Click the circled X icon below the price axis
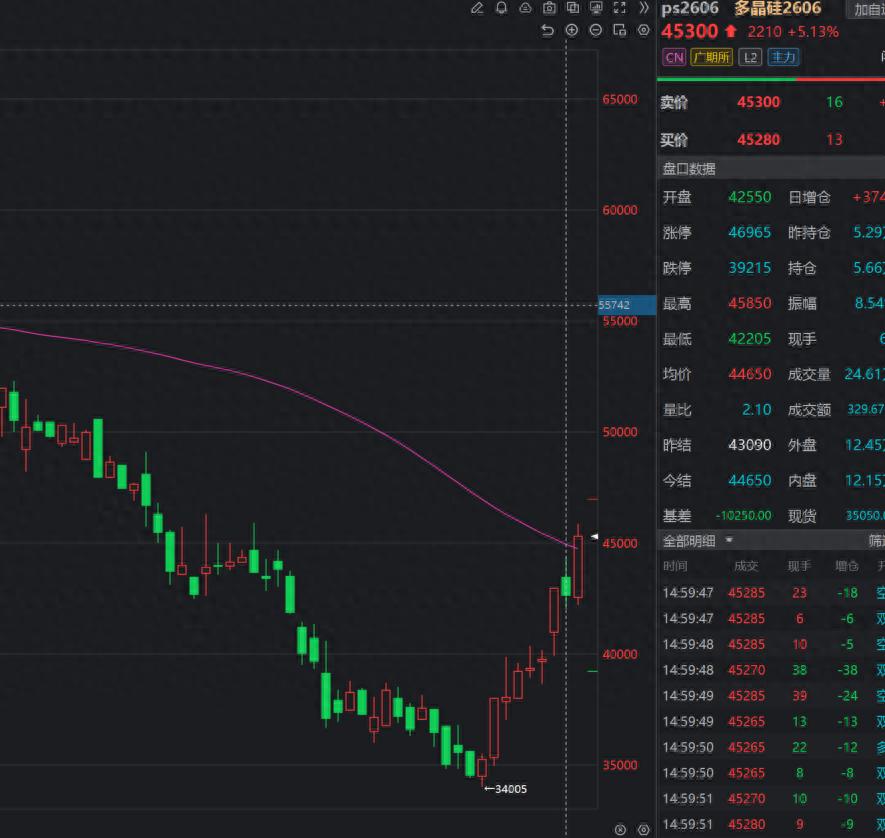885x838 pixels. 620,830
